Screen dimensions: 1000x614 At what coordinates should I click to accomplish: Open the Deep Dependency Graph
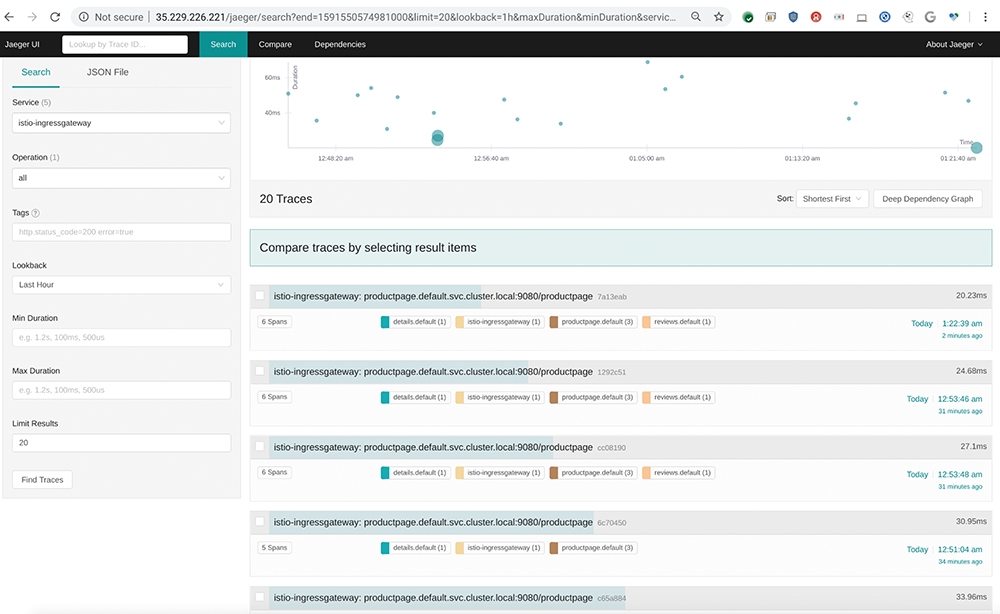[x=927, y=199]
